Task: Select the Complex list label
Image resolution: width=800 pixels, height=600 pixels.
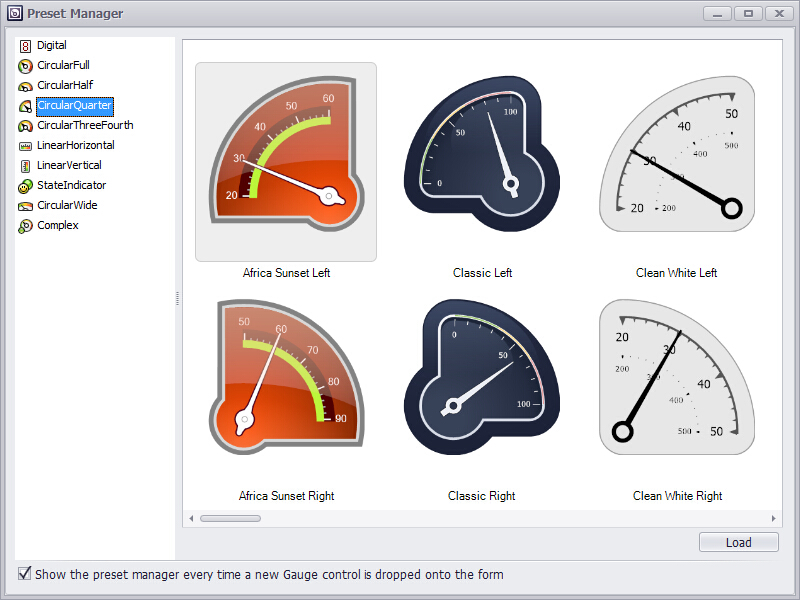Action: [x=58, y=225]
